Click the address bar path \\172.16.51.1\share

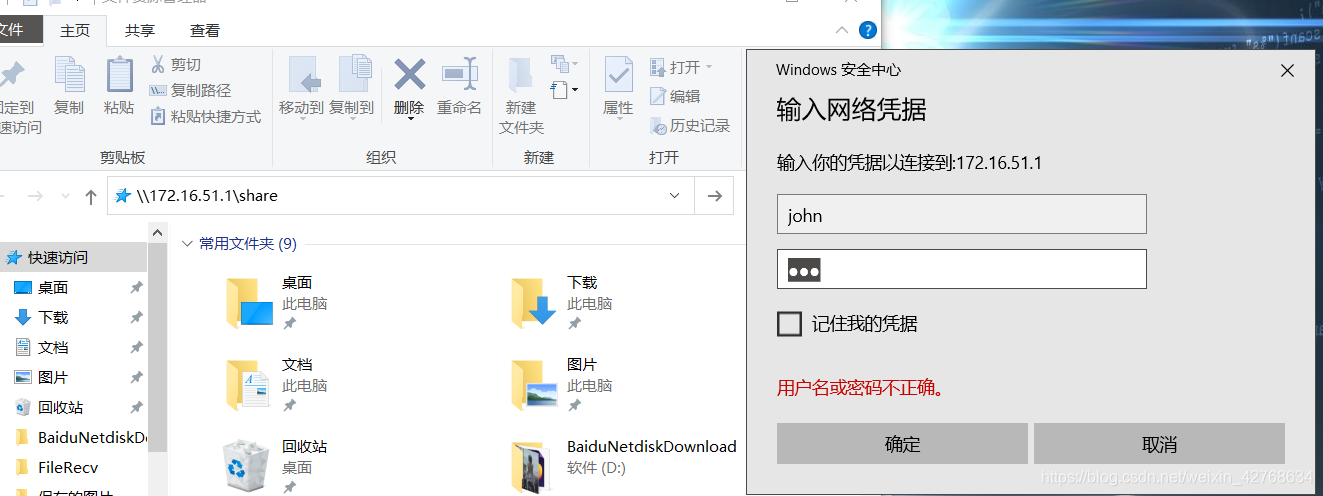point(208,196)
